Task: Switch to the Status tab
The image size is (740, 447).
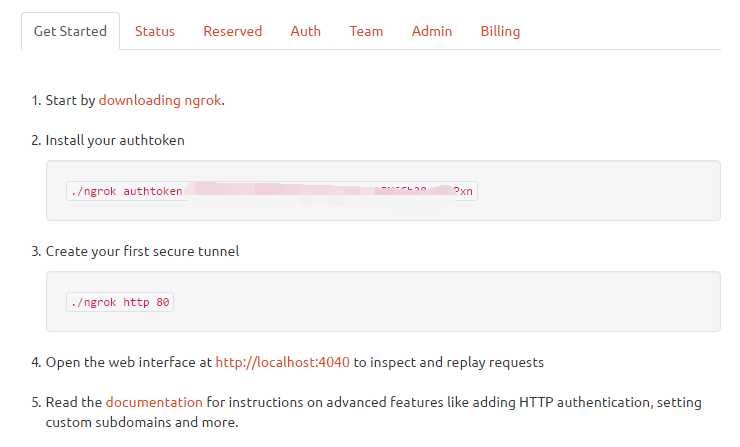Action: 155,31
